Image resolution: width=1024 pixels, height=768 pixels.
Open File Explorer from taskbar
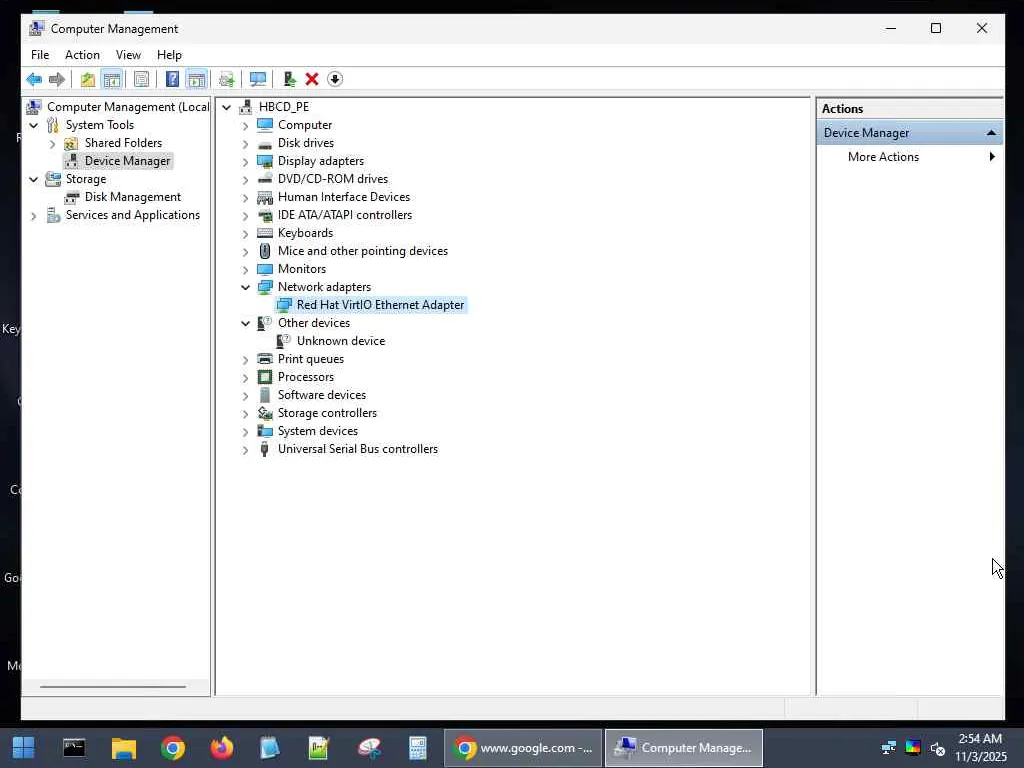click(123, 748)
